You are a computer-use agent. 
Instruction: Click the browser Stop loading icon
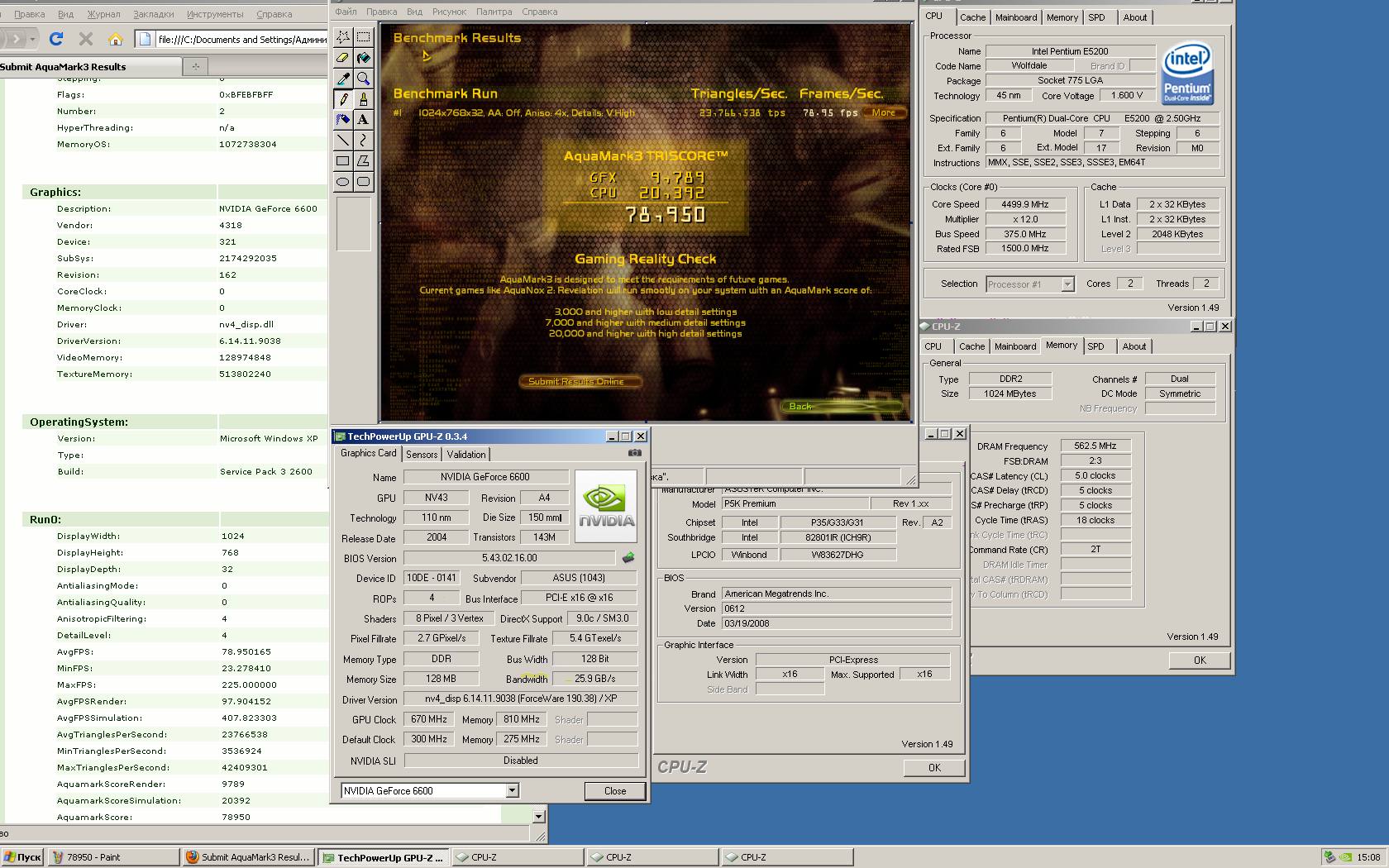click(86, 39)
